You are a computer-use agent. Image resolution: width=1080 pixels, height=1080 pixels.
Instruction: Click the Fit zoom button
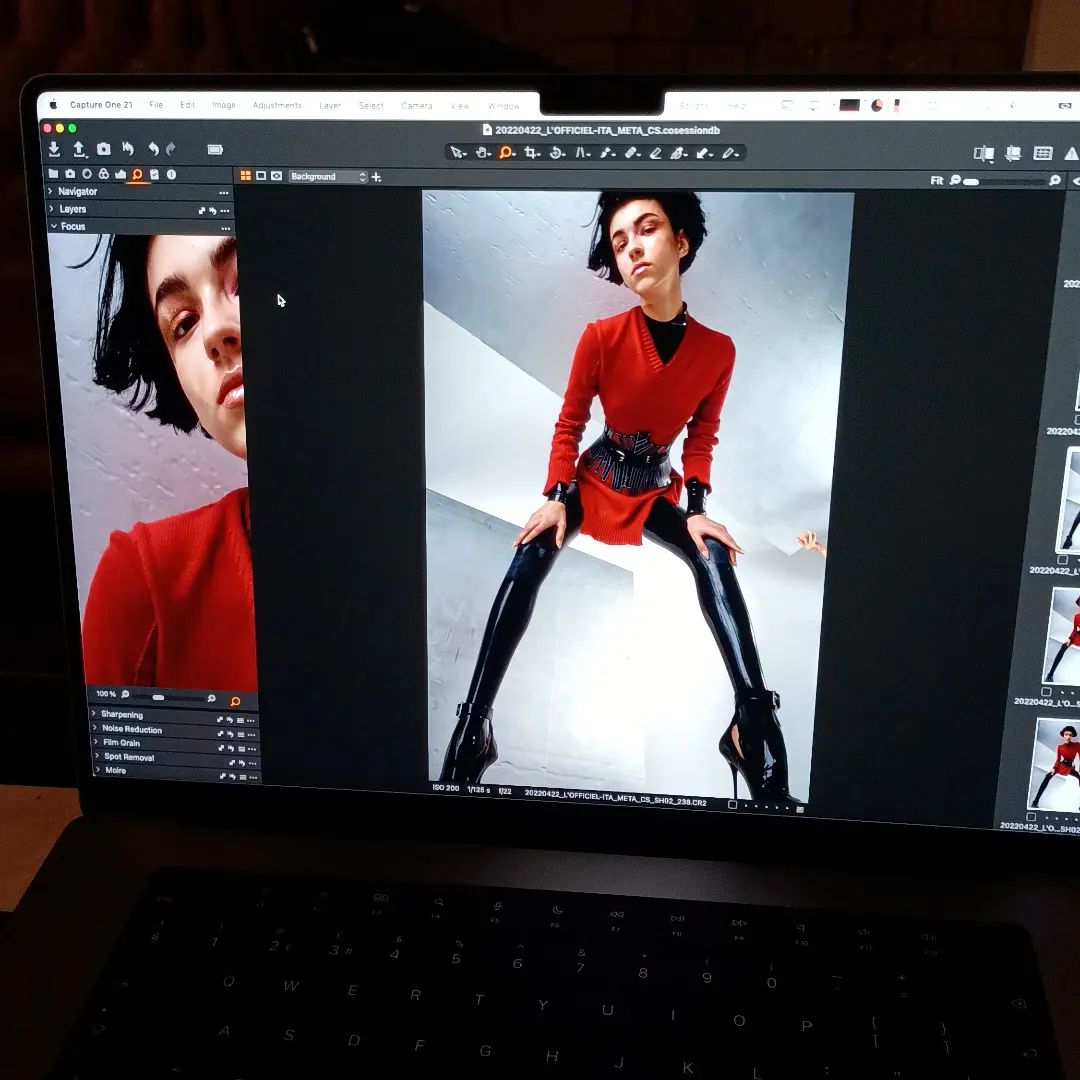936,180
